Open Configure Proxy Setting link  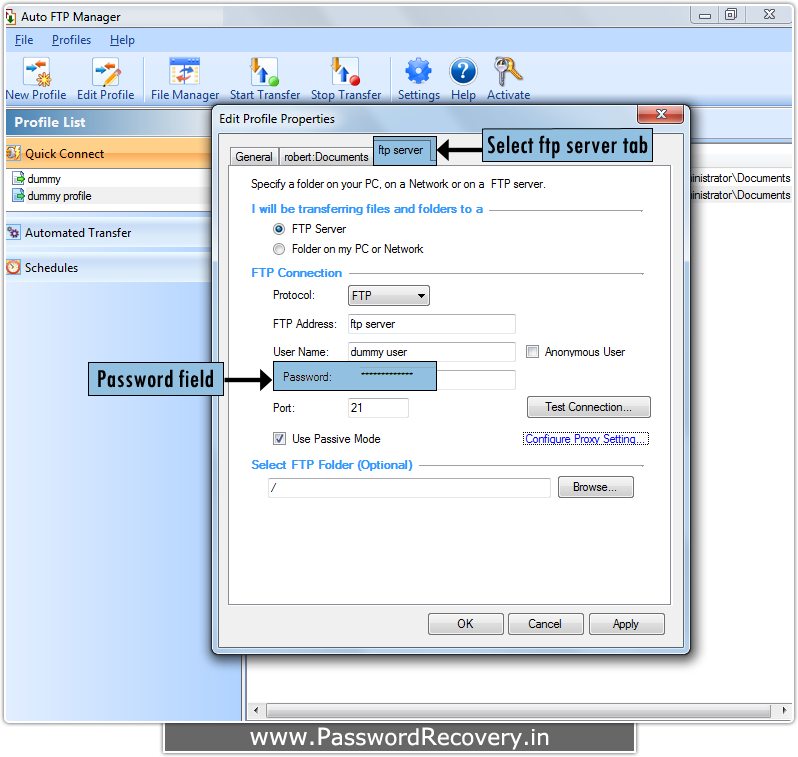(586, 439)
